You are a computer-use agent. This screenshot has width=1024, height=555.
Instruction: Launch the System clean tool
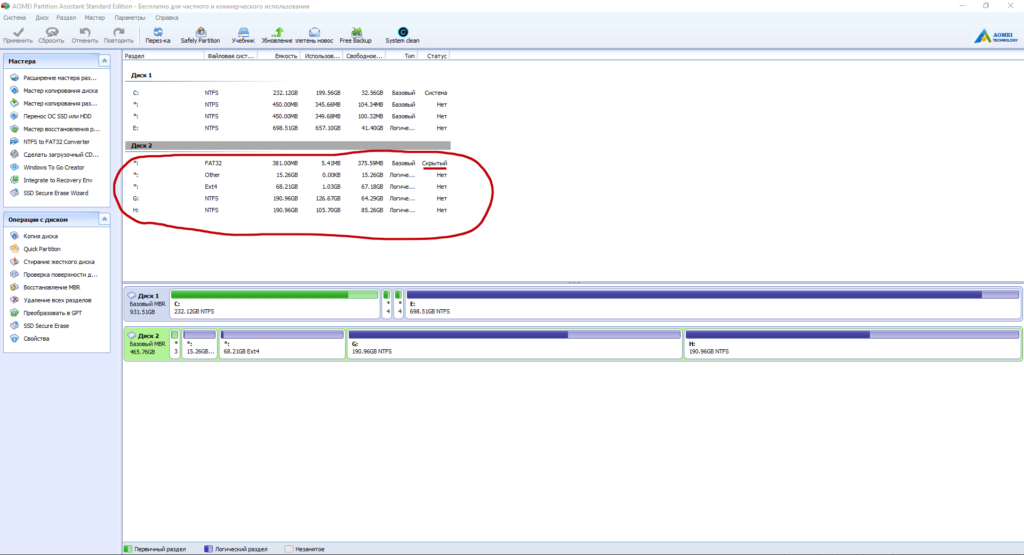pos(402,34)
